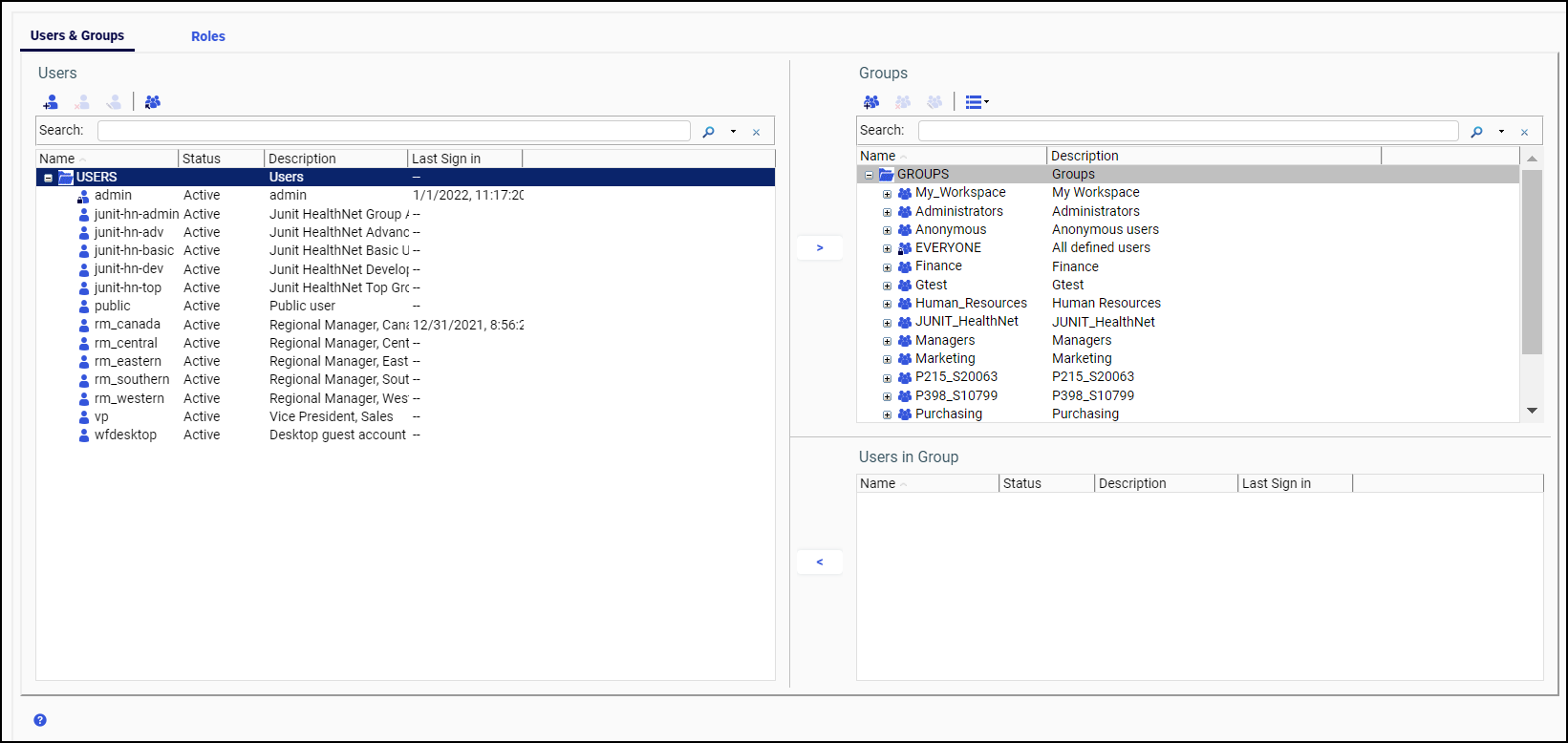The height and width of the screenshot is (743, 1568).
Task: Click Groups list scrollbar down arrow
Action: coord(1532,411)
